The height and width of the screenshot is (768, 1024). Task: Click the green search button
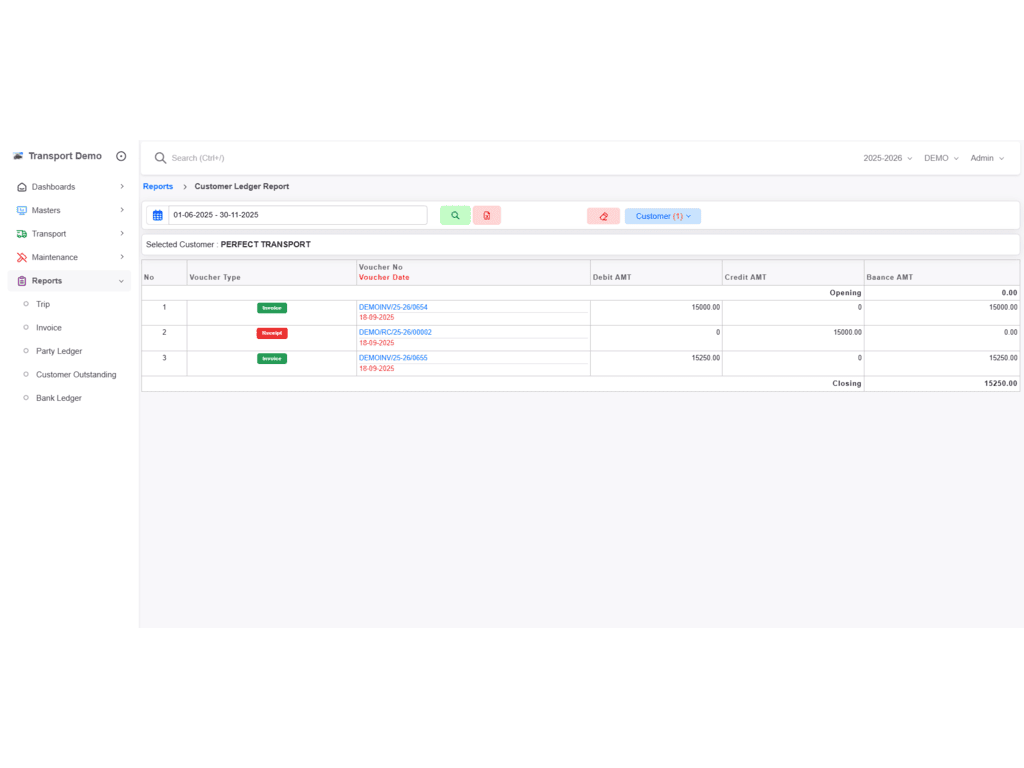pyautogui.click(x=455, y=215)
